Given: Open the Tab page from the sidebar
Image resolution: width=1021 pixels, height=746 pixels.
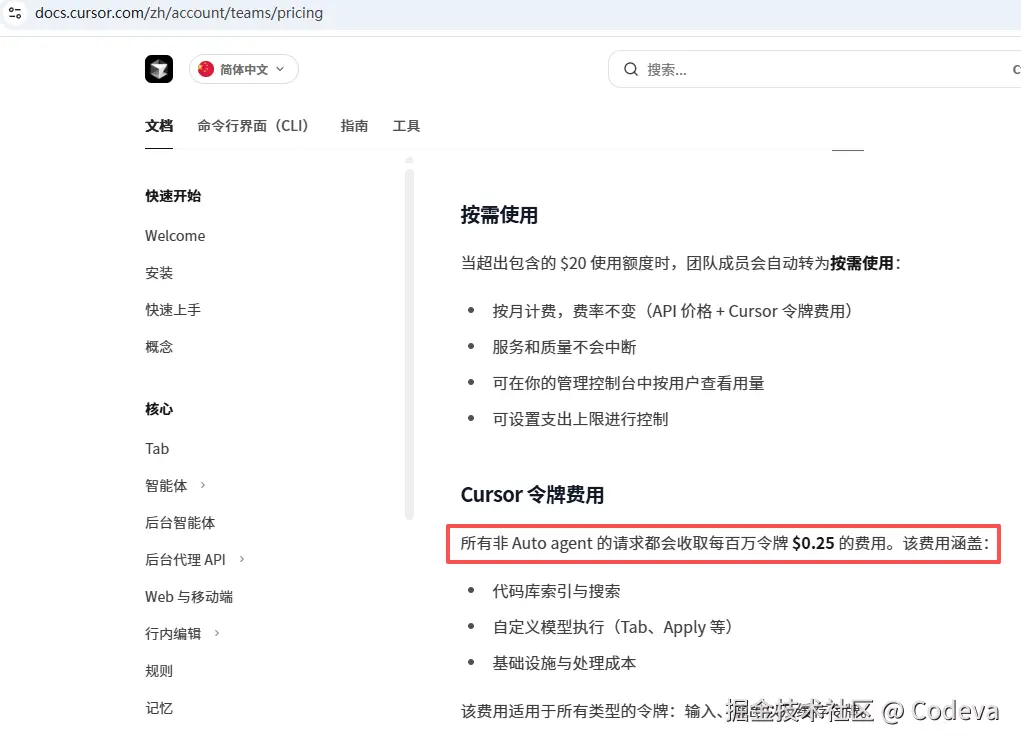Looking at the screenshot, I should coord(156,448).
